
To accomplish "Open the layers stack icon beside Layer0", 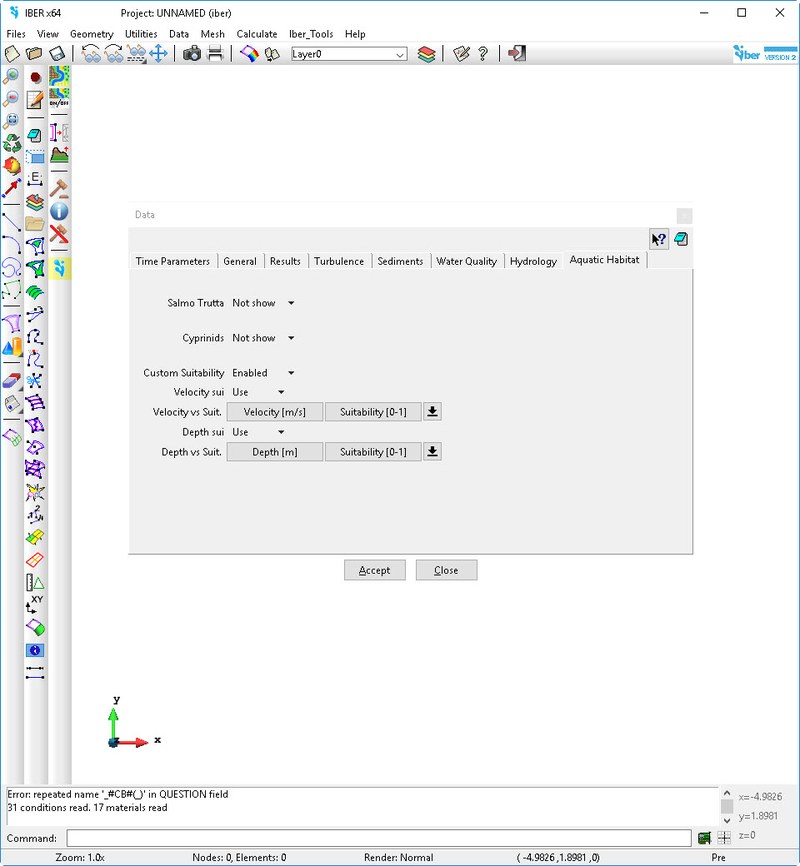I will point(427,54).
